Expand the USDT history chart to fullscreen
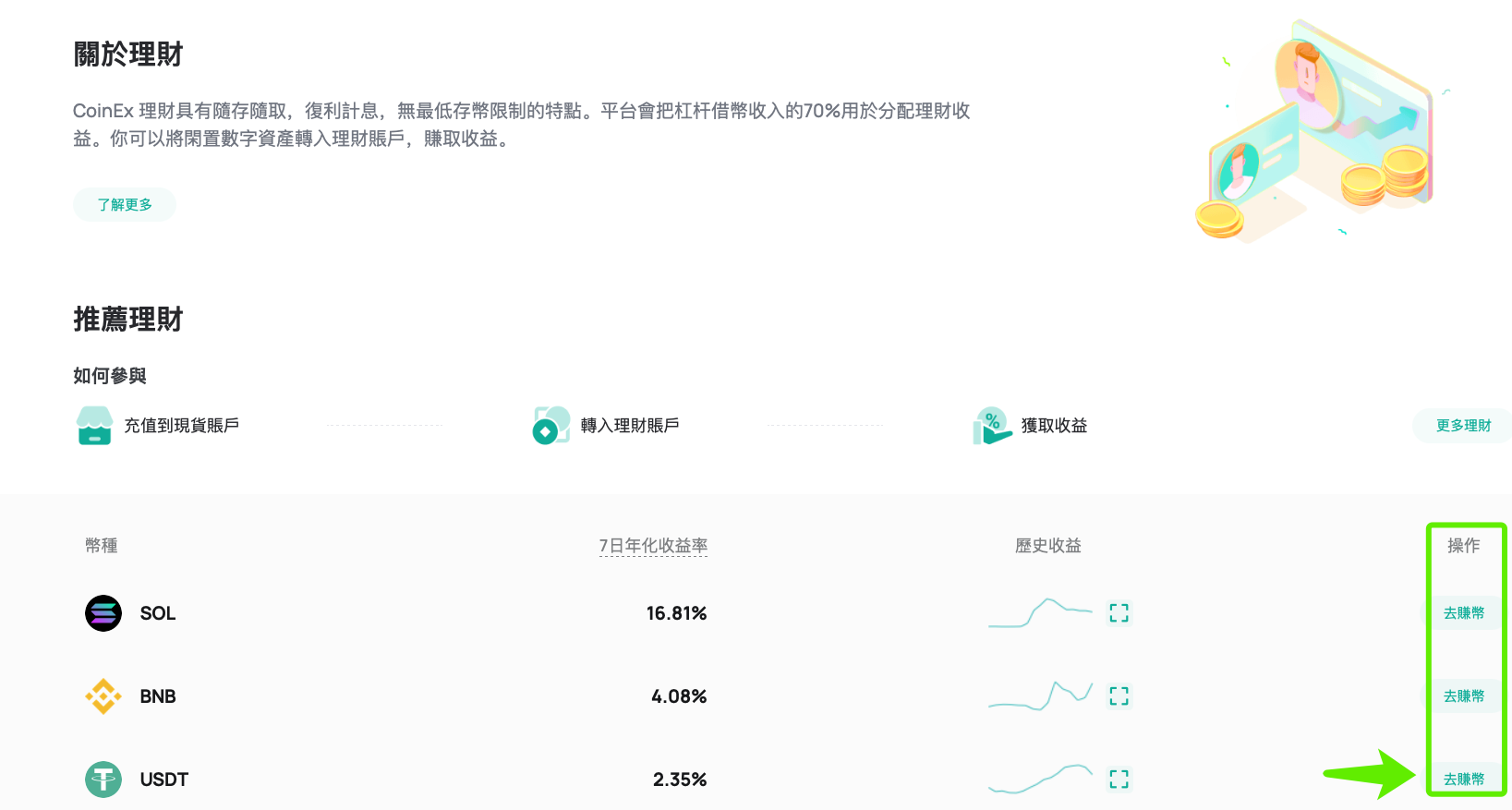Image resolution: width=1512 pixels, height=810 pixels. click(1119, 780)
